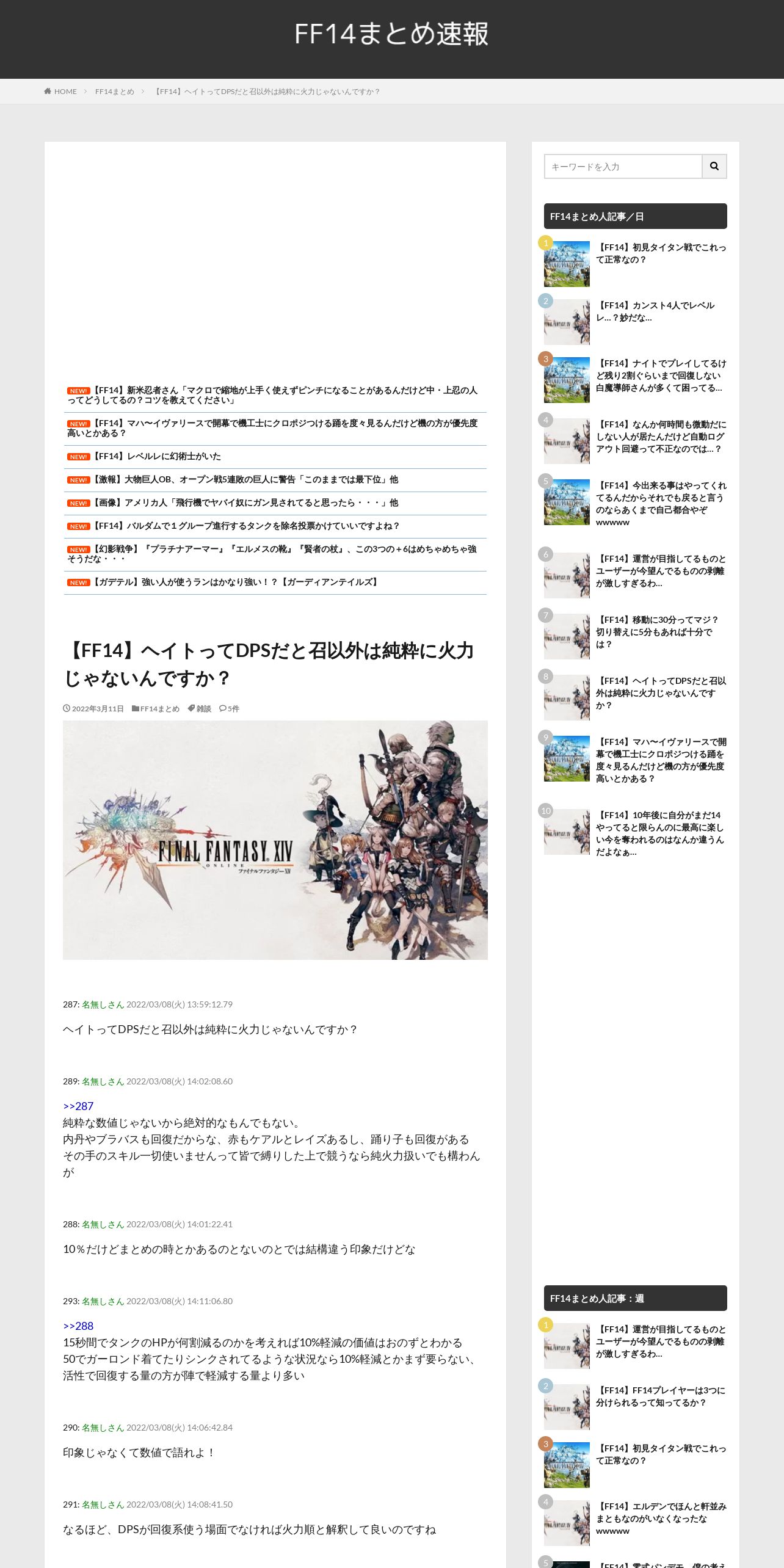The height and width of the screenshot is (1568, 784).
Task: Open the 大物巨人OB article link
Action: (244, 479)
